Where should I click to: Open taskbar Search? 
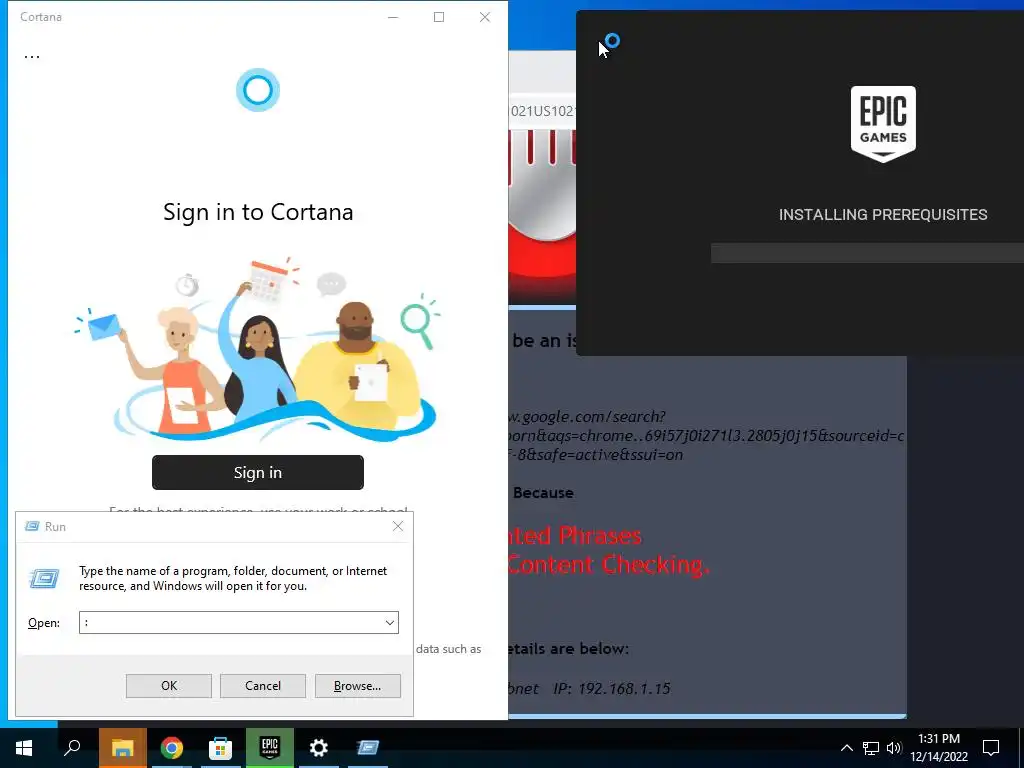pyautogui.click(x=72, y=748)
